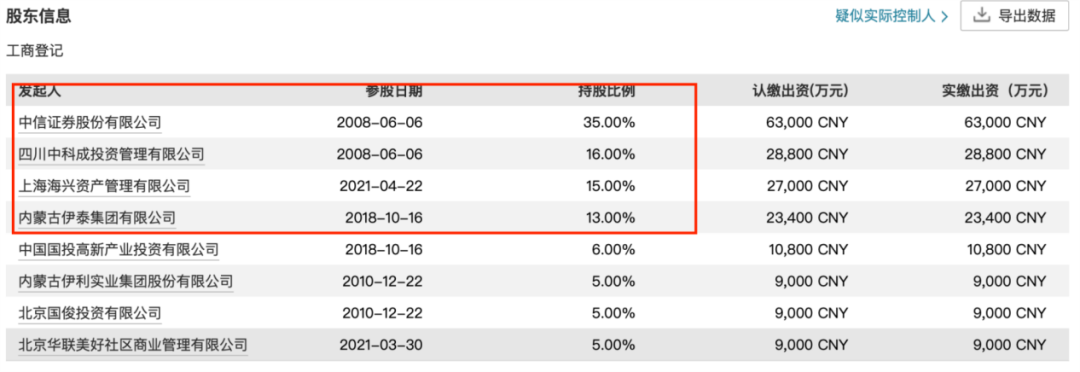The width and height of the screenshot is (1080, 372).
Task: Click the 参股日期 column header
Action: pyautogui.click(x=394, y=91)
